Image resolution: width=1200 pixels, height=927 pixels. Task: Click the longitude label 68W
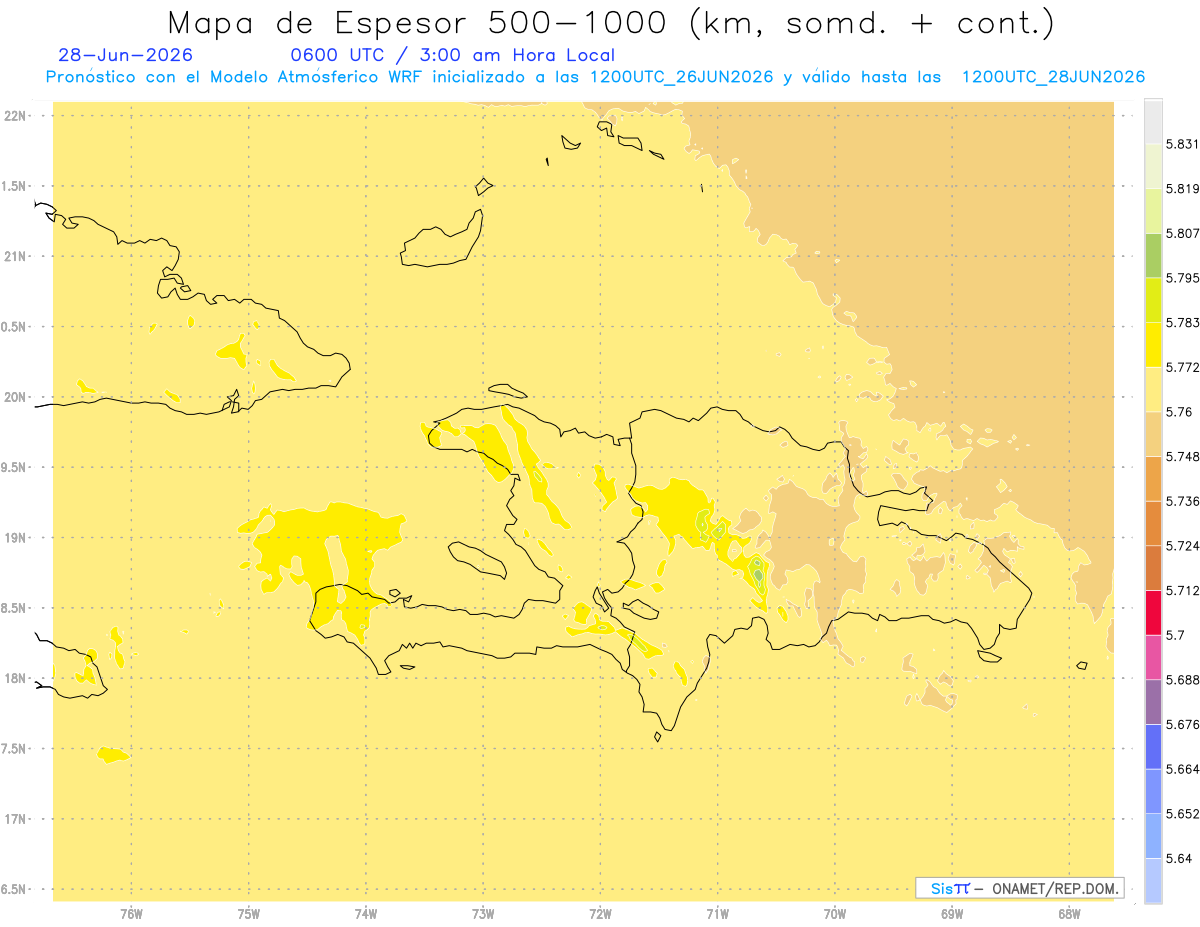(1069, 913)
